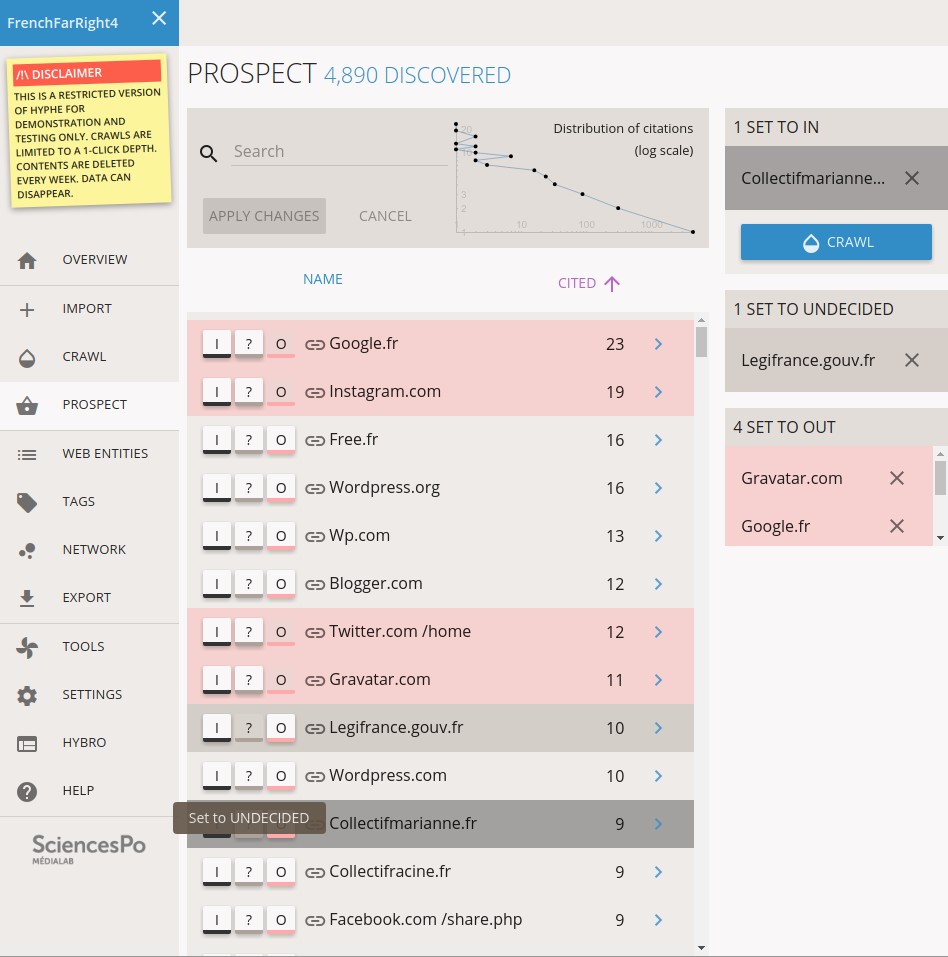The width and height of the screenshot is (948, 957).
Task: Click the Overview home icon
Action: click(27, 261)
